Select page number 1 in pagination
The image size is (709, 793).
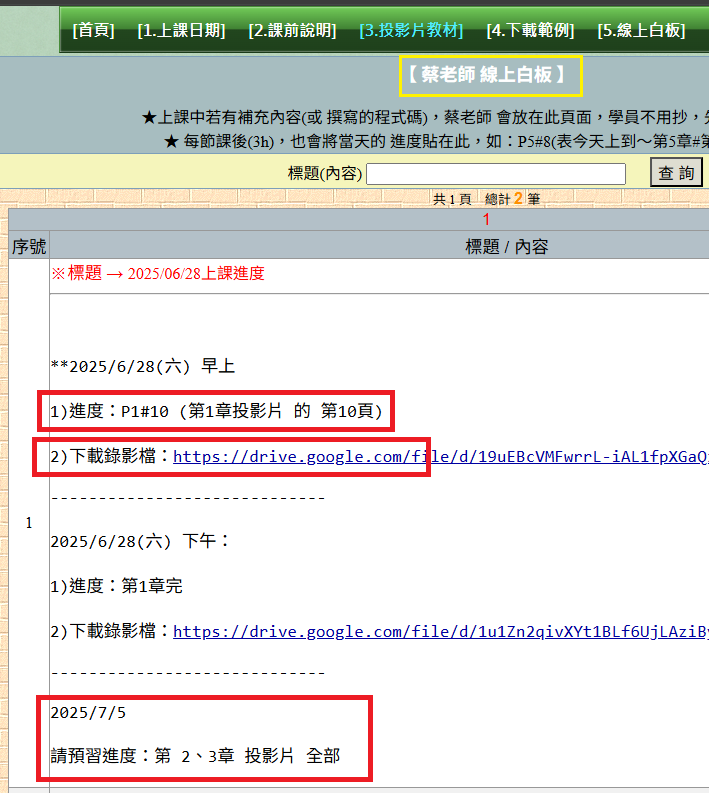click(x=486, y=219)
